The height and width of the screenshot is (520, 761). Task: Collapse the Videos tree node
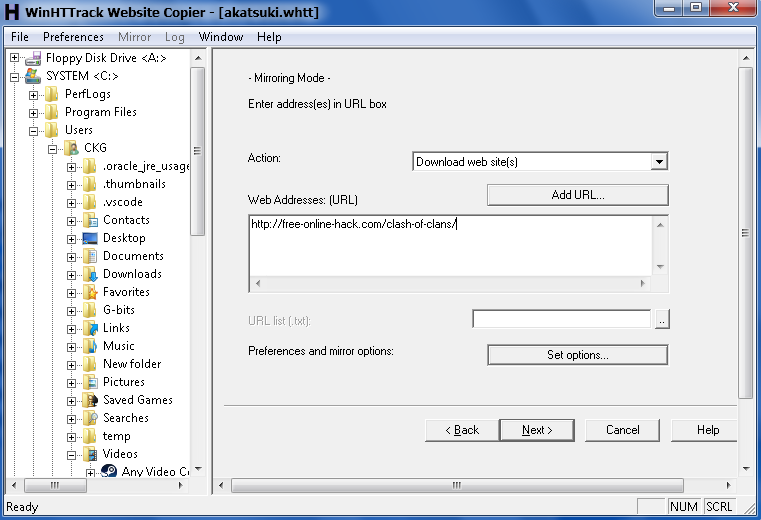[x=71, y=455]
